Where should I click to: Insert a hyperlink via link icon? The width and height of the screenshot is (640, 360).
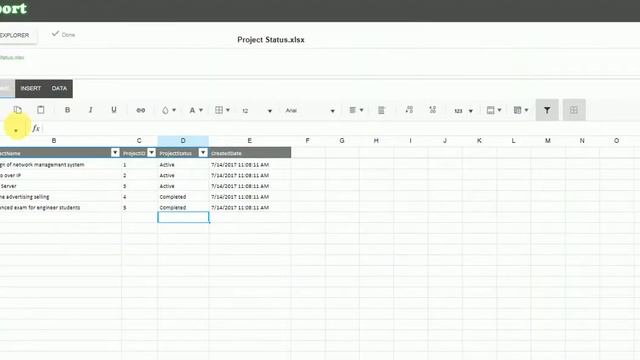141,110
